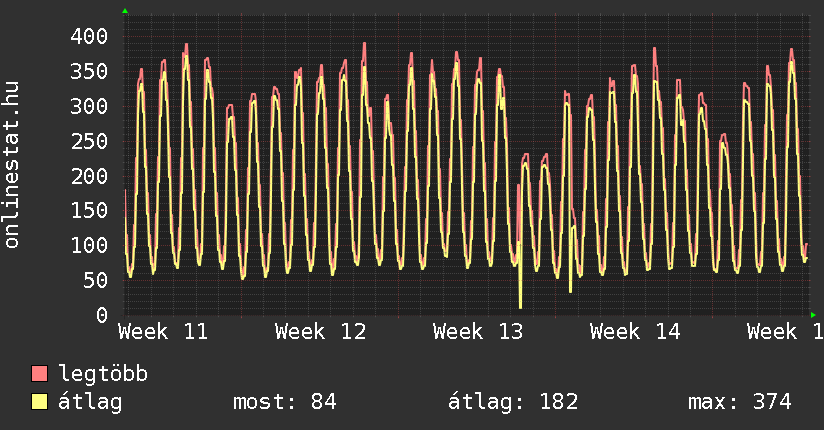Select the Week 12 x-axis label
Image resolution: width=824 pixels, height=430 pixels.
pos(320,331)
